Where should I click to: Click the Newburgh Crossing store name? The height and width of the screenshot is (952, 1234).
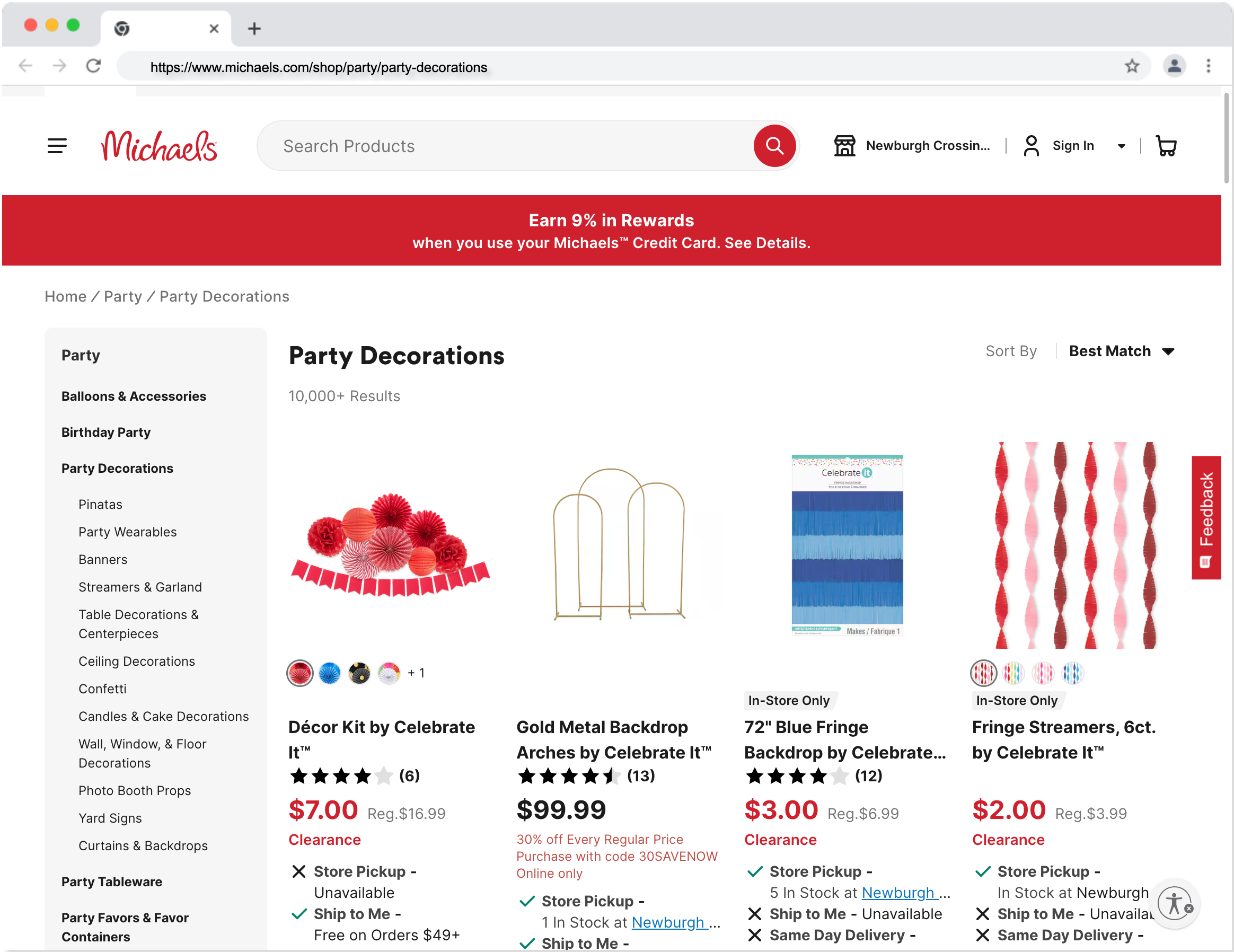coord(928,146)
